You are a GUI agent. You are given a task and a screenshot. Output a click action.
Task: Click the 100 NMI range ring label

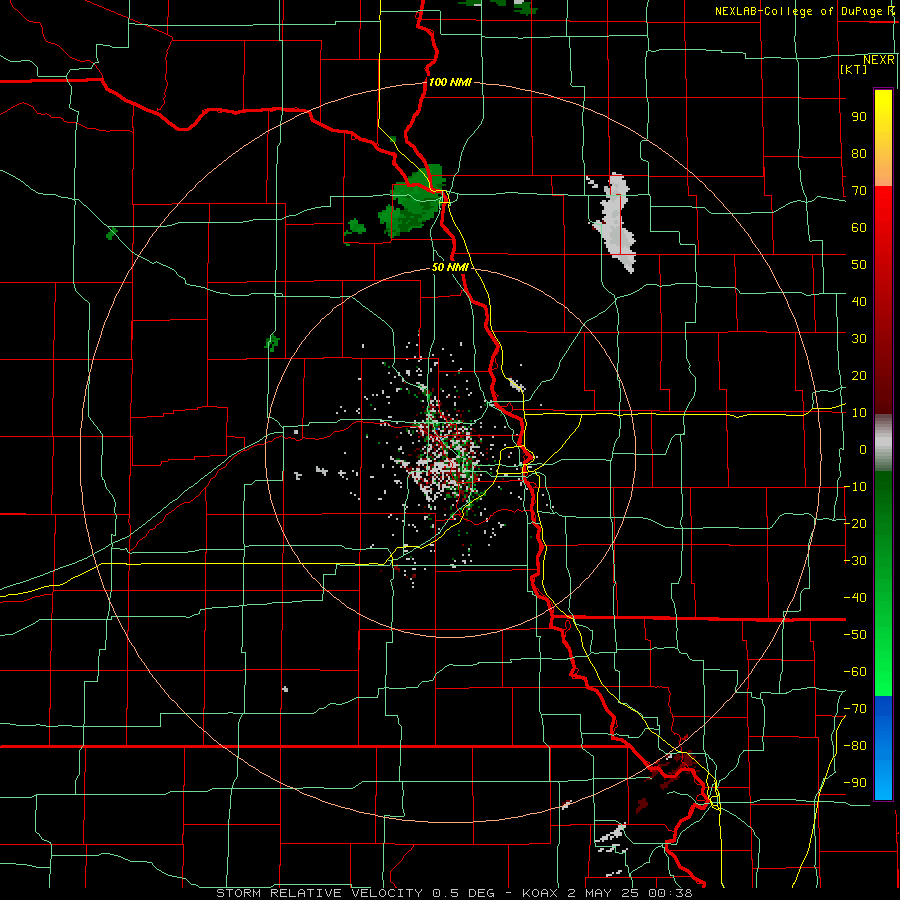(x=450, y=82)
